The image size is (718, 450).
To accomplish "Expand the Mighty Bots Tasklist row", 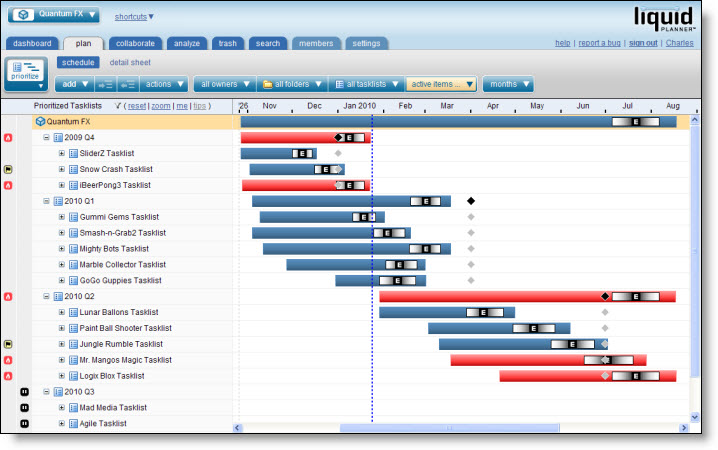I will pyautogui.click(x=62, y=249).
